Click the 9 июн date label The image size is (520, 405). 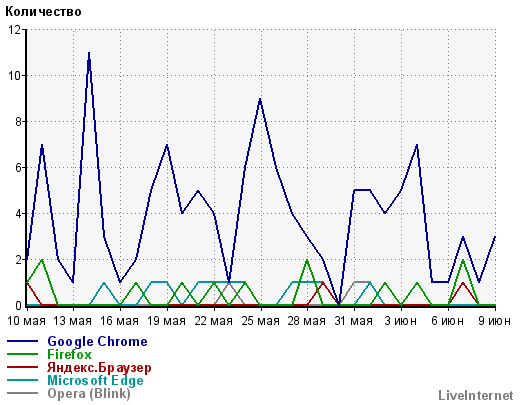495,321
